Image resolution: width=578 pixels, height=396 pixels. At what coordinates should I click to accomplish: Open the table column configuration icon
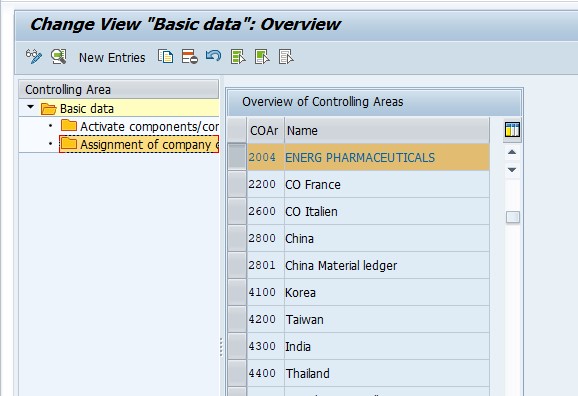pyautogui.click(x=512, y=130)
